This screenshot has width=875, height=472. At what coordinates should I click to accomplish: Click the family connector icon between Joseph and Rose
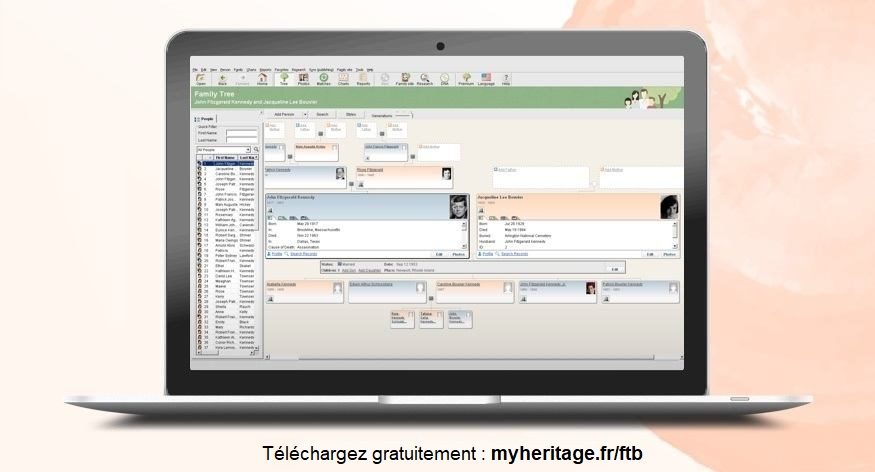point(351,184)
